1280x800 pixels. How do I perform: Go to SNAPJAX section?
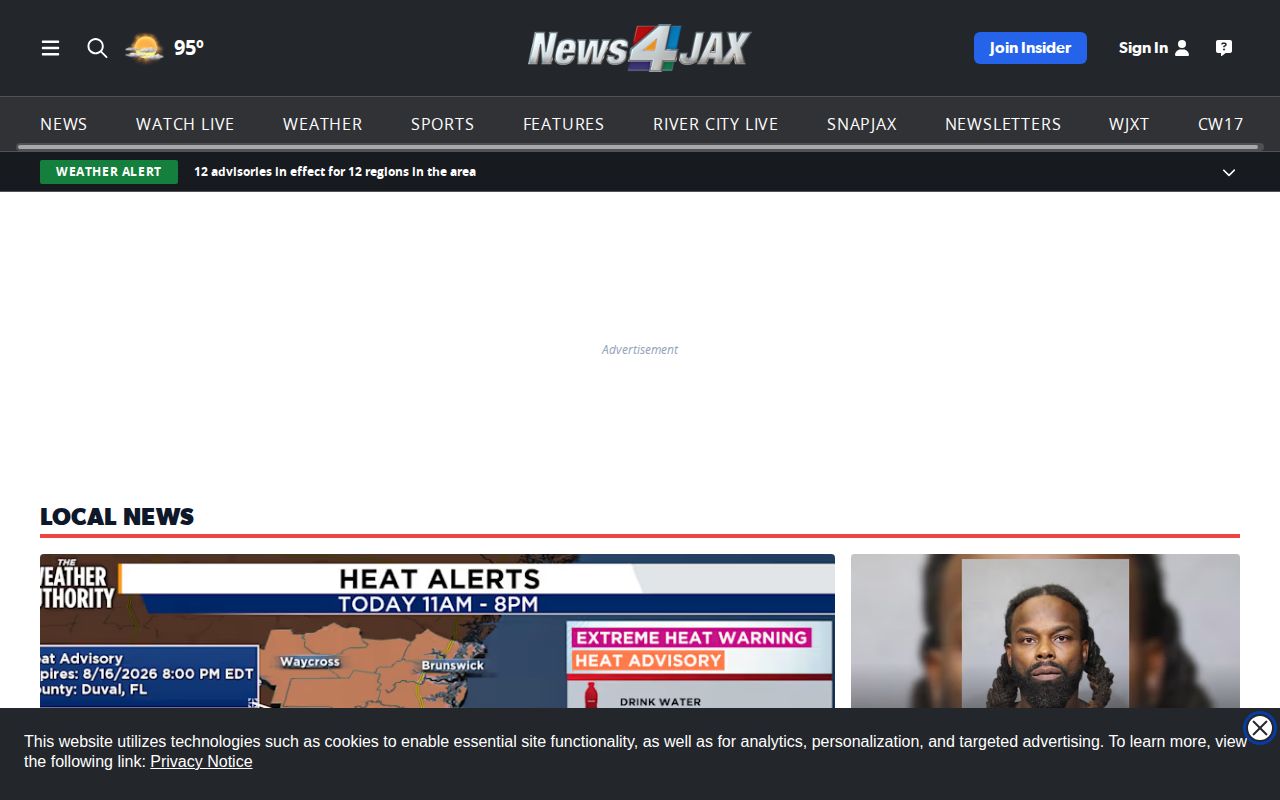point(862,124)
